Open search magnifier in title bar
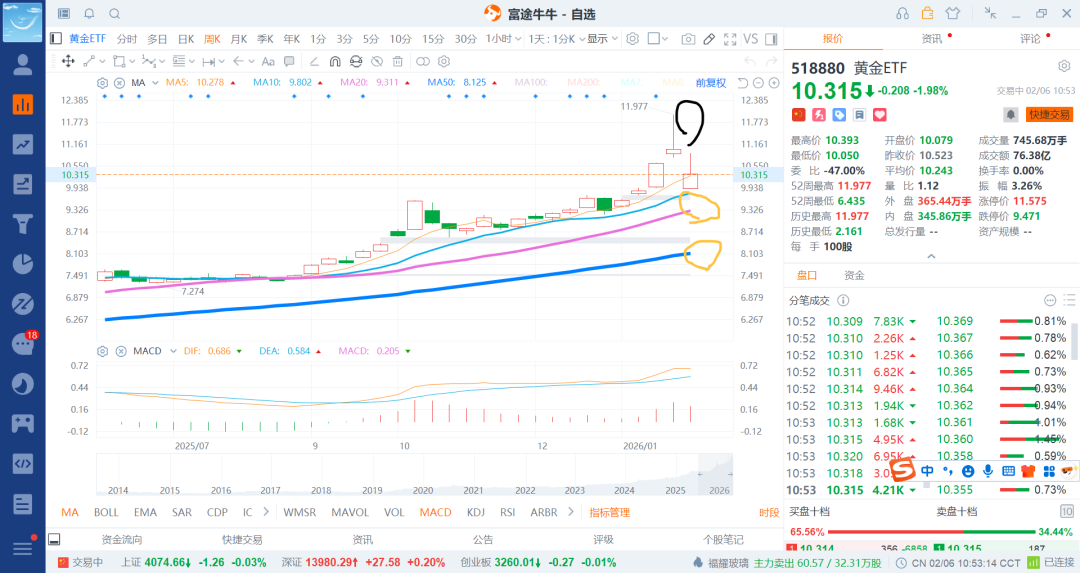 pyautogui.click(x=115, y=14)
